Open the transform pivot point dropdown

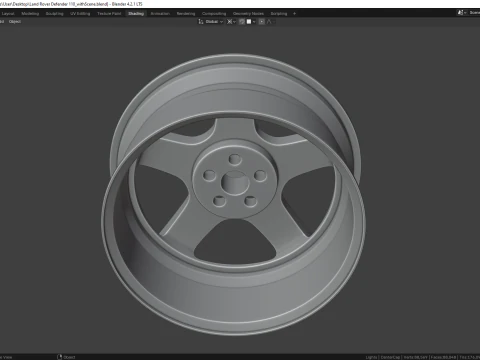click(231, 22)
